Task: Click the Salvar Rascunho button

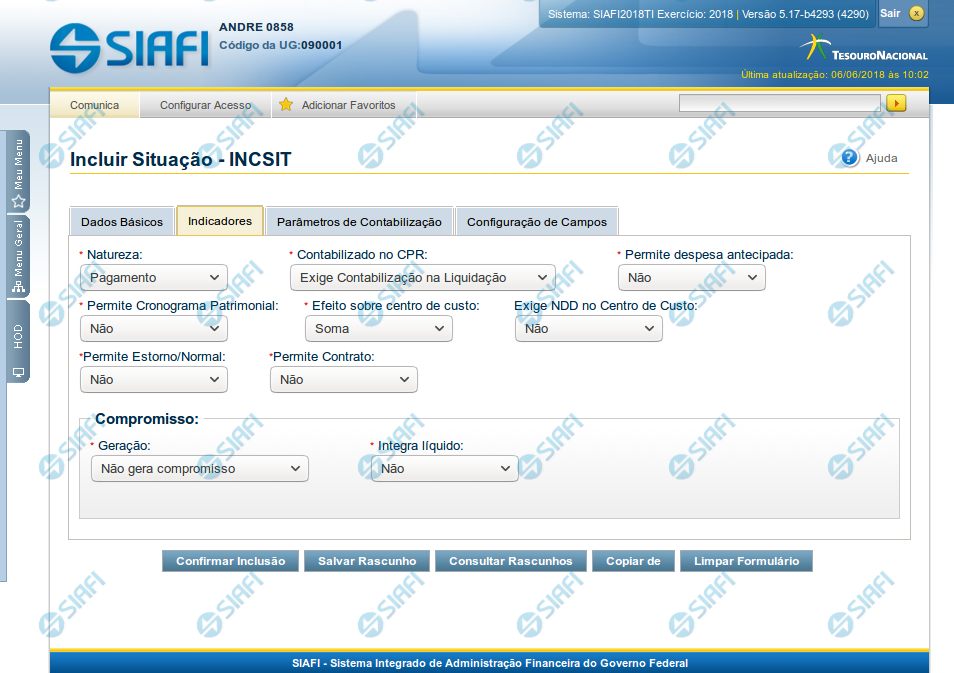Action: (367, 561)
